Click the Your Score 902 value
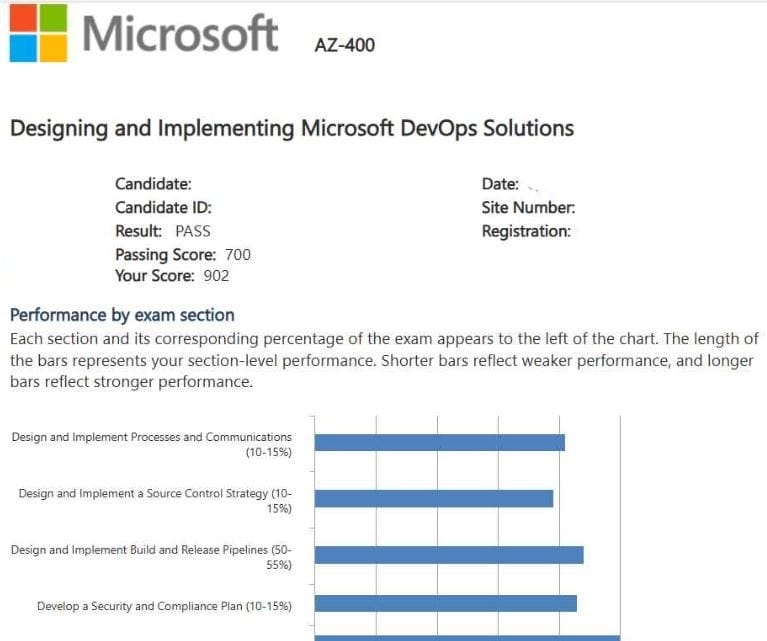 [216, 276]
